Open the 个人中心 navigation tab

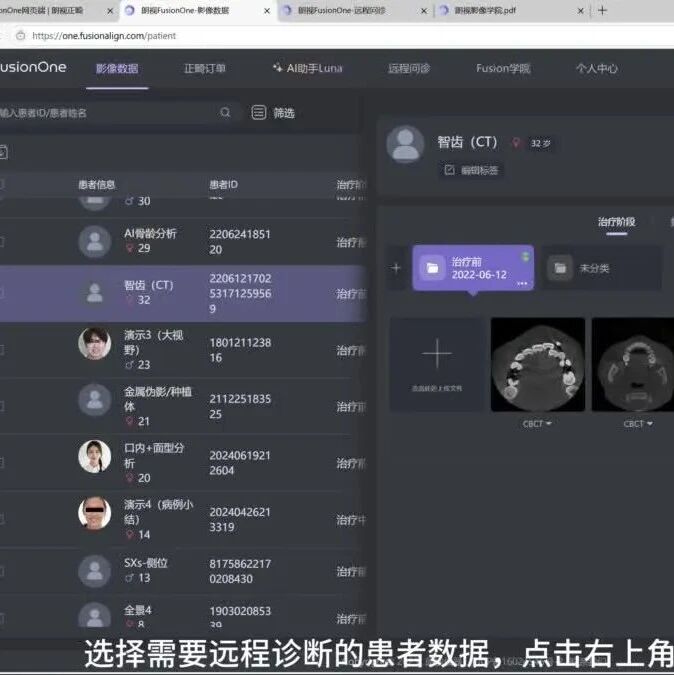click(597, 68)
